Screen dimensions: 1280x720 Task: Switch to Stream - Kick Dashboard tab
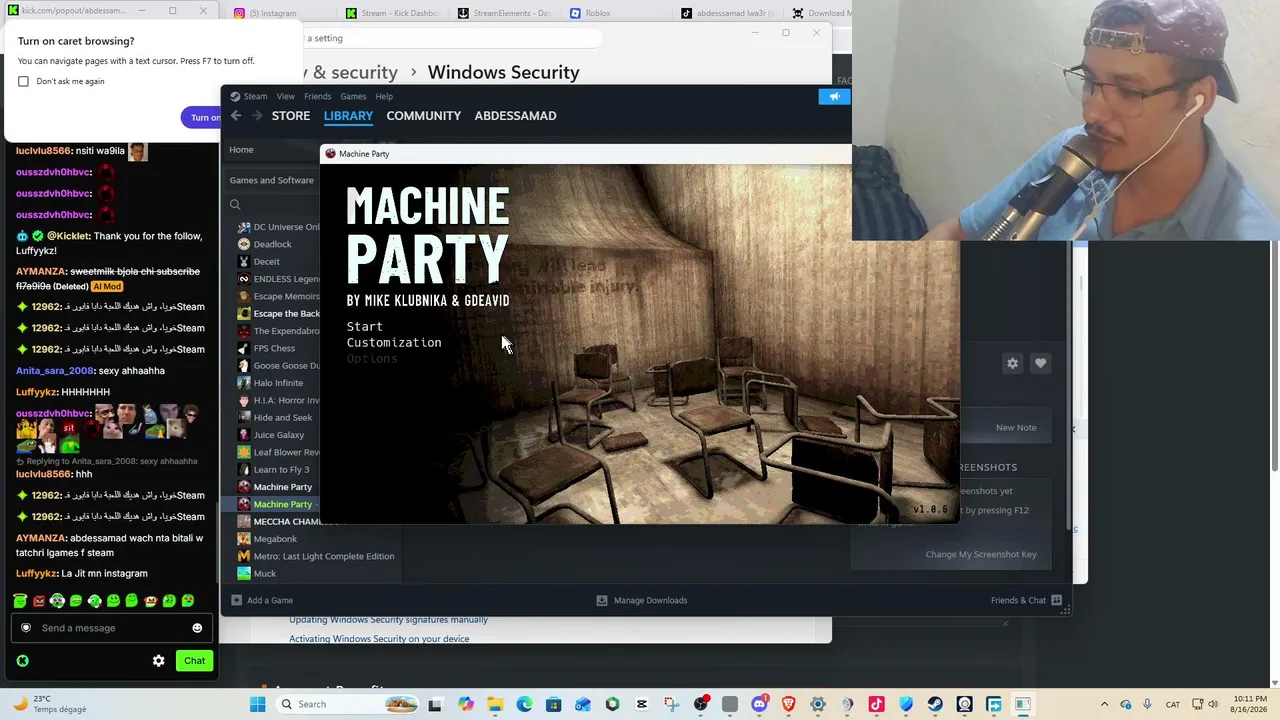(392, 14)
